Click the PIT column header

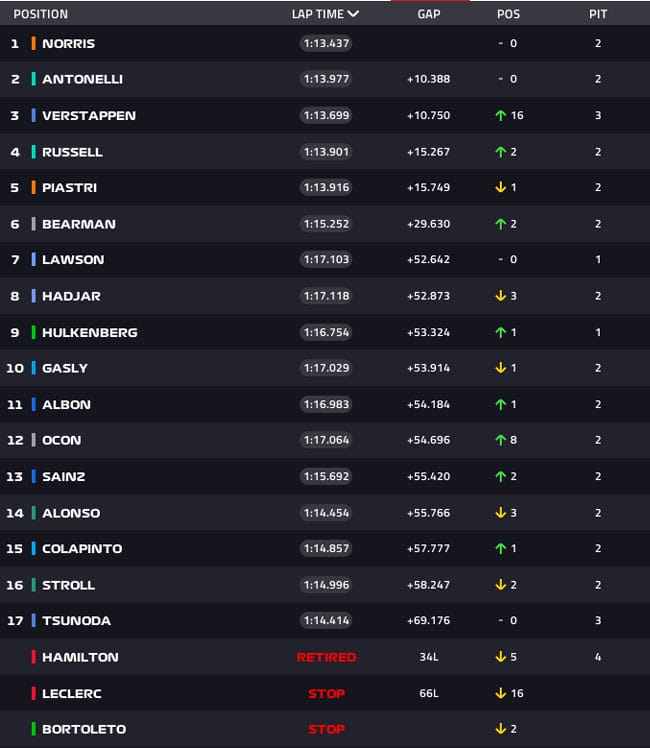tap(598, 14)
